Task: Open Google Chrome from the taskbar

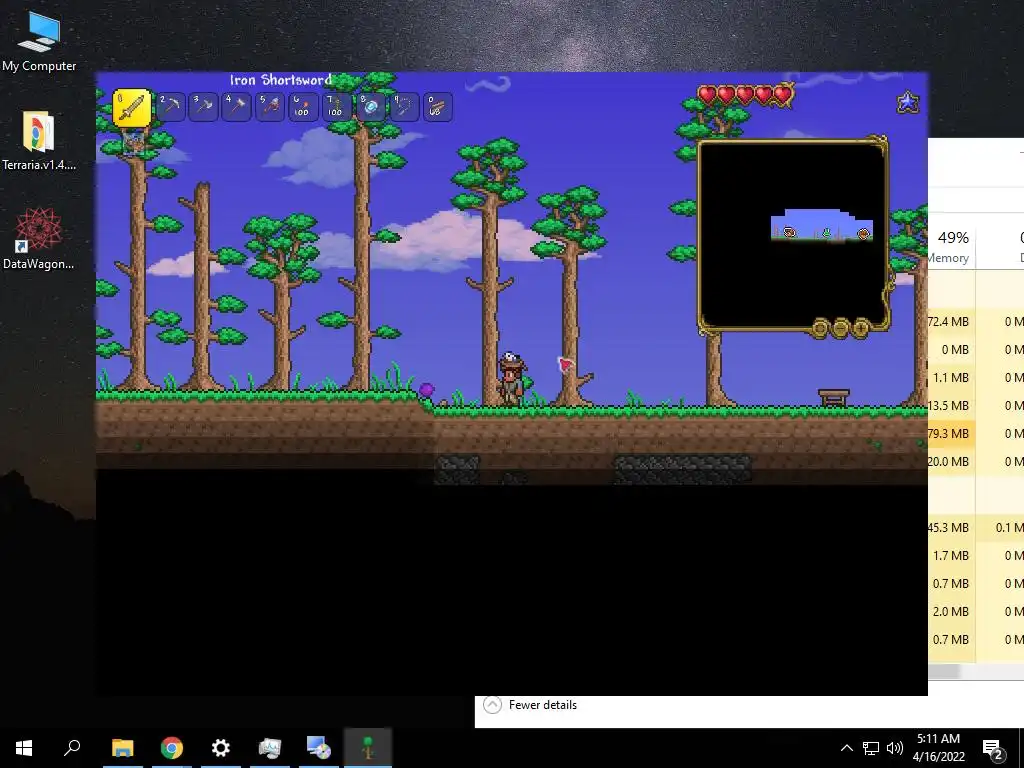Action: click(172, 748)
